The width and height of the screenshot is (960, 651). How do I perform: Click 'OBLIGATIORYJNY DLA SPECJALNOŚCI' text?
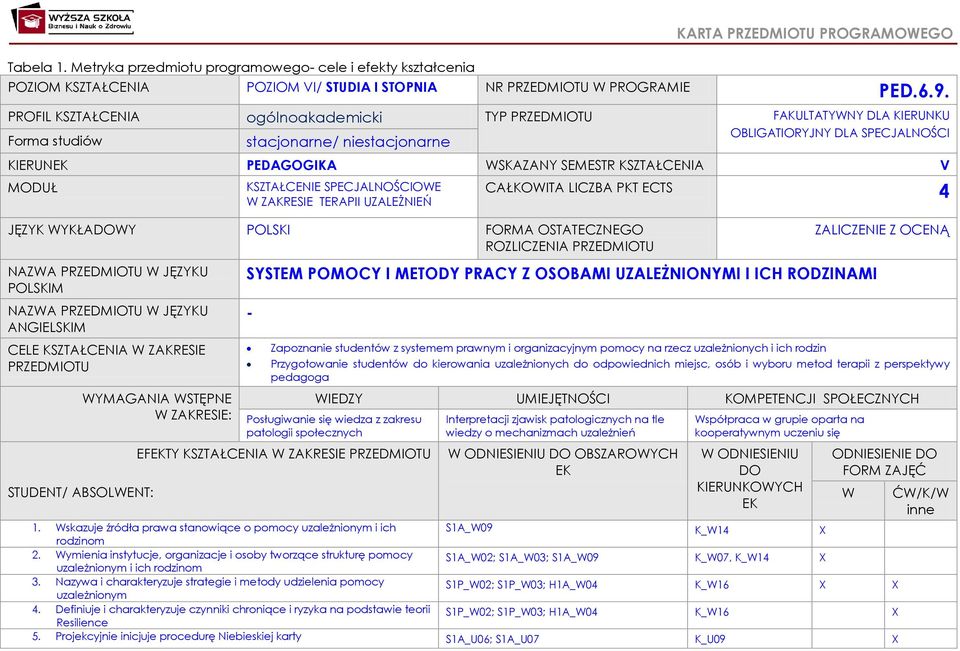tap(839, 132)
